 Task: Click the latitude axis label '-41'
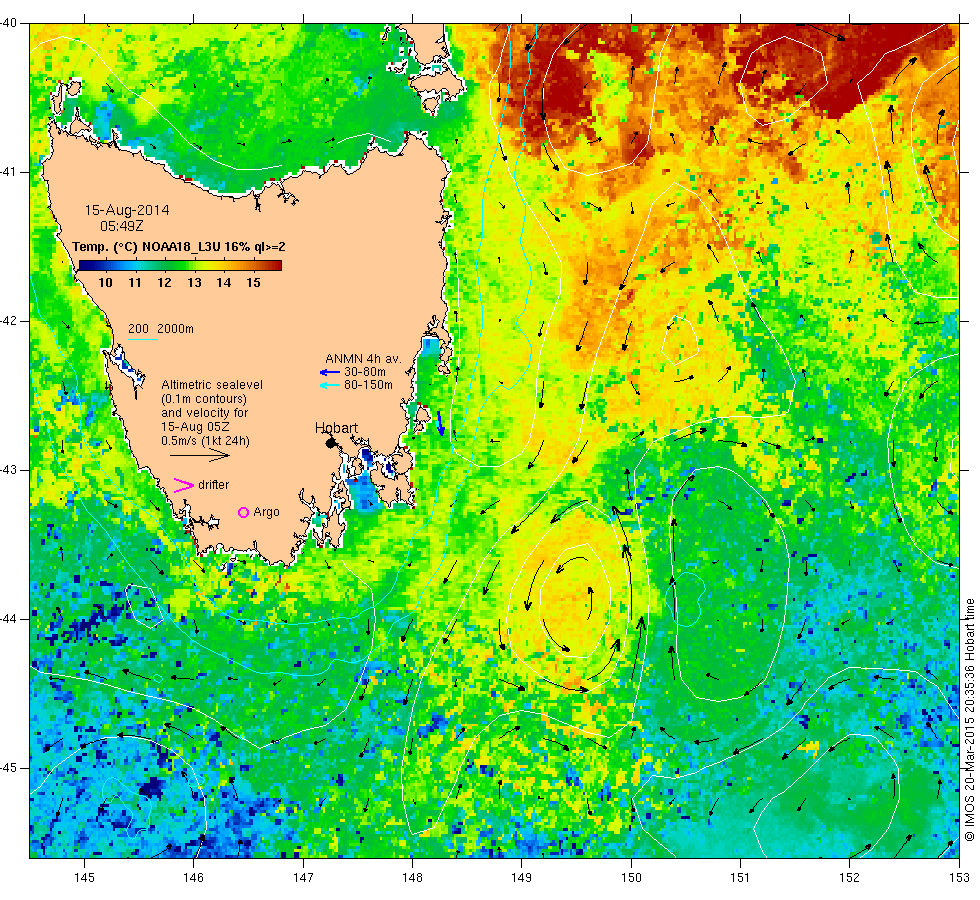click(x=9, y=172)
